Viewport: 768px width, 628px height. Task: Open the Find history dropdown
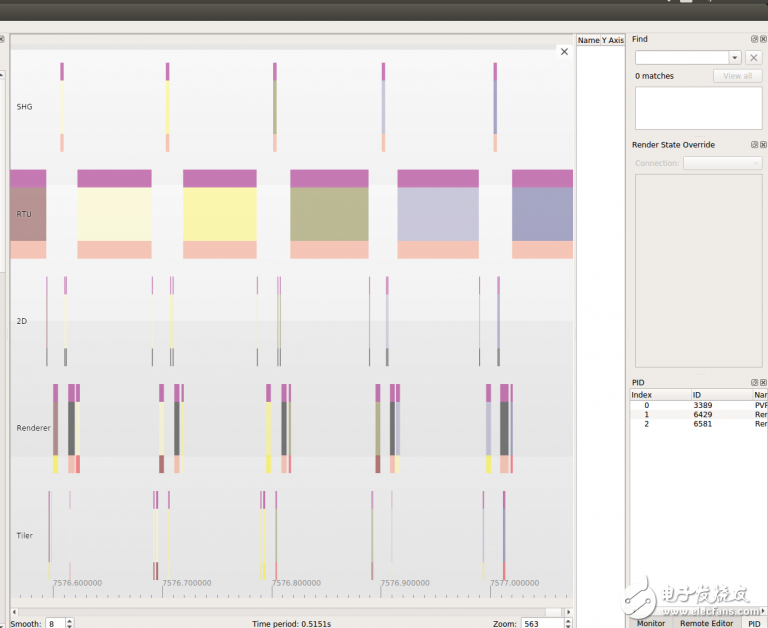(735, 58)
